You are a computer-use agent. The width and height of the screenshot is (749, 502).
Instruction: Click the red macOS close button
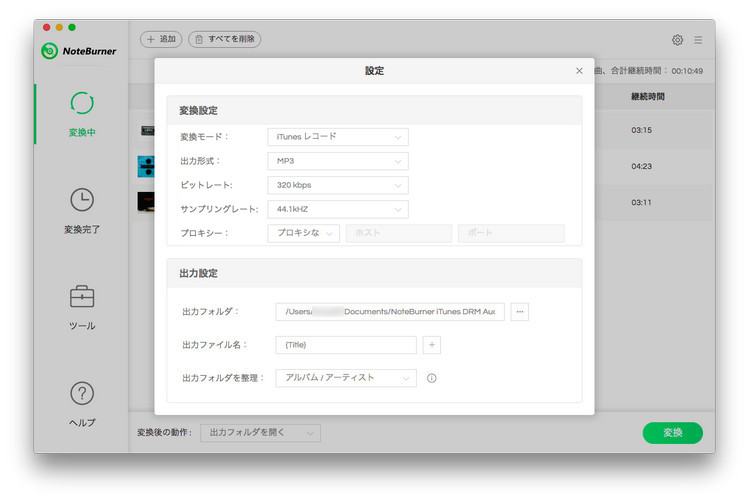pos(46,27)
